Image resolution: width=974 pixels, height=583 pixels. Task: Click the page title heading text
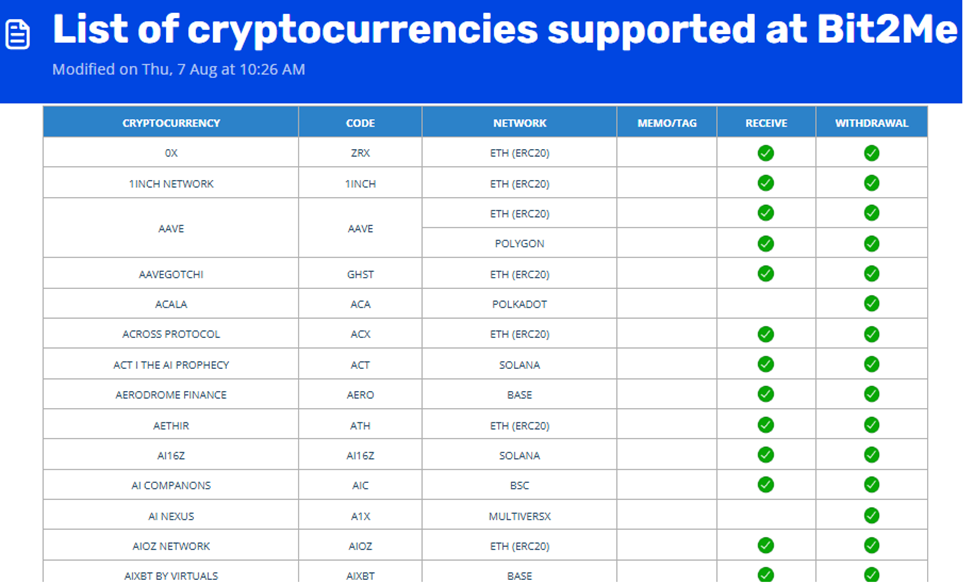504,31
